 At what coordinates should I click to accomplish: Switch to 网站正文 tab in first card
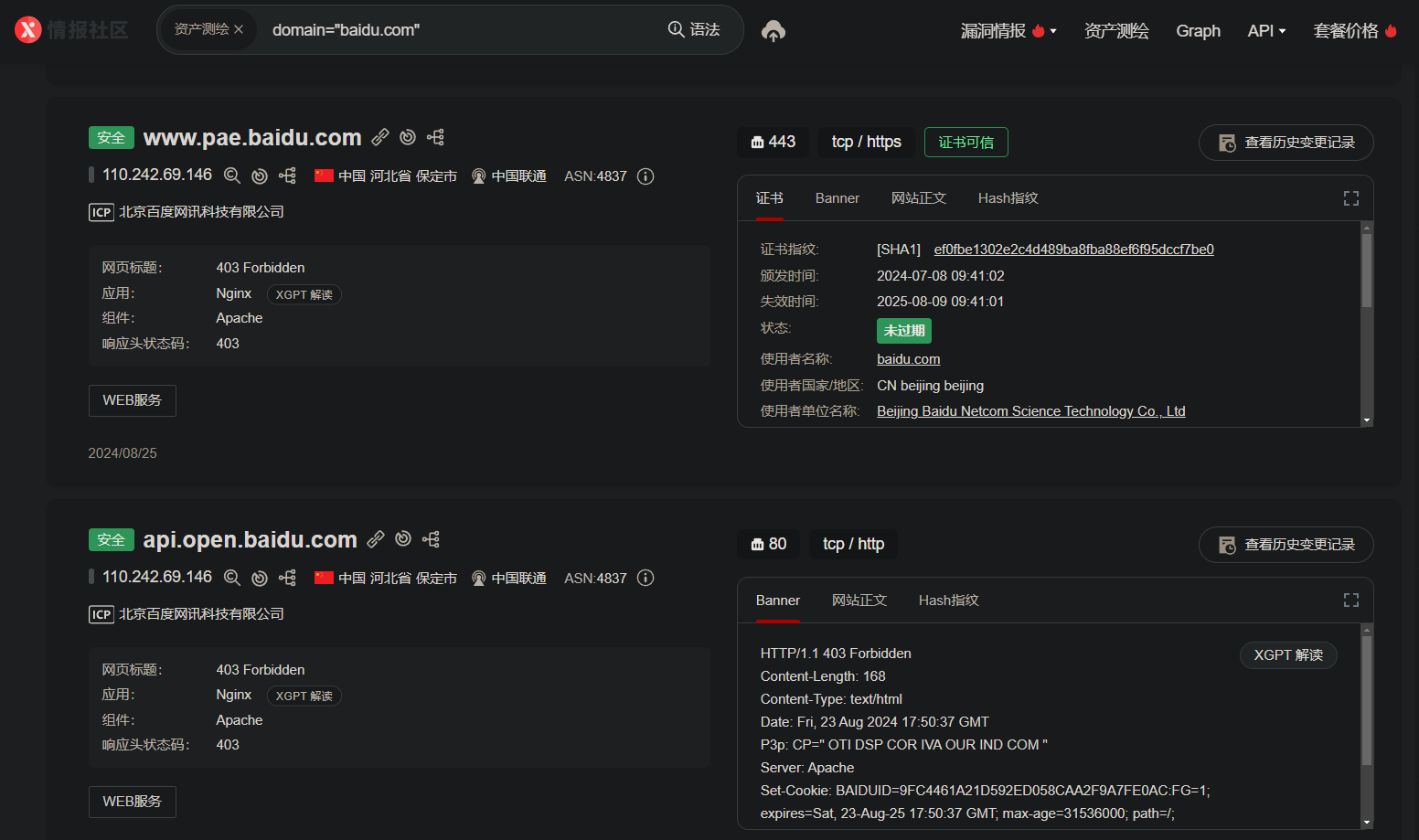919,198
